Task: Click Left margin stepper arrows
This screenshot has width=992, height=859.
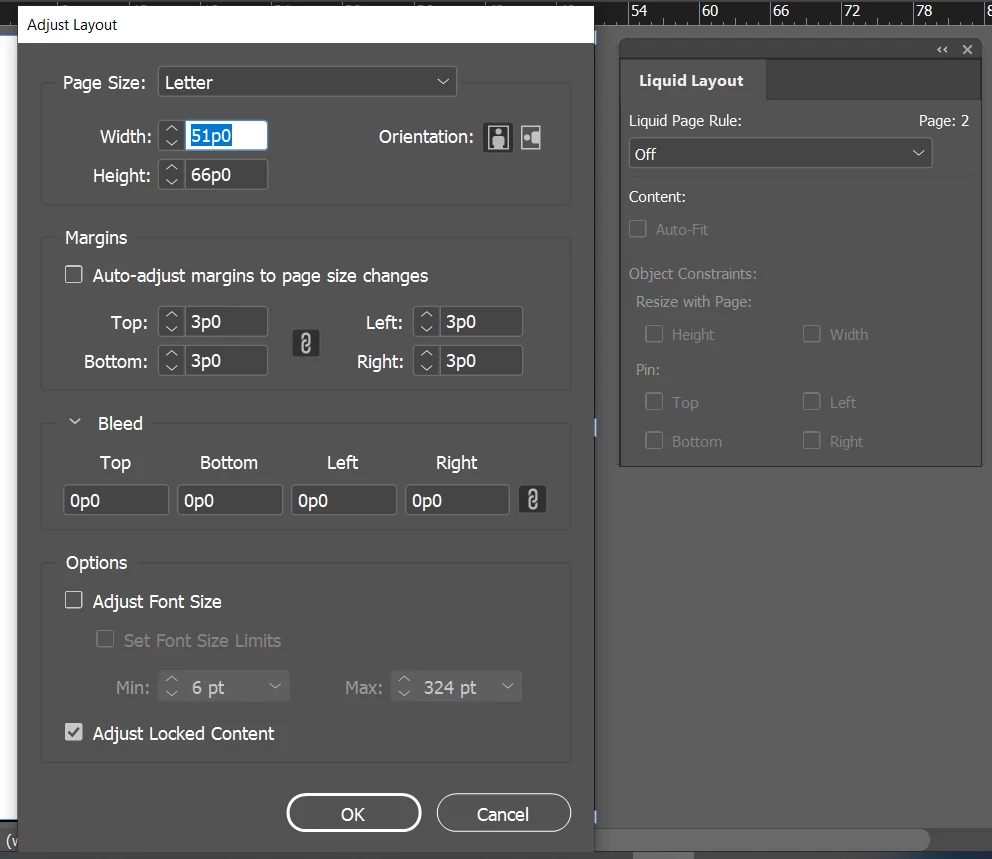Action: click(x=426, y=321)
